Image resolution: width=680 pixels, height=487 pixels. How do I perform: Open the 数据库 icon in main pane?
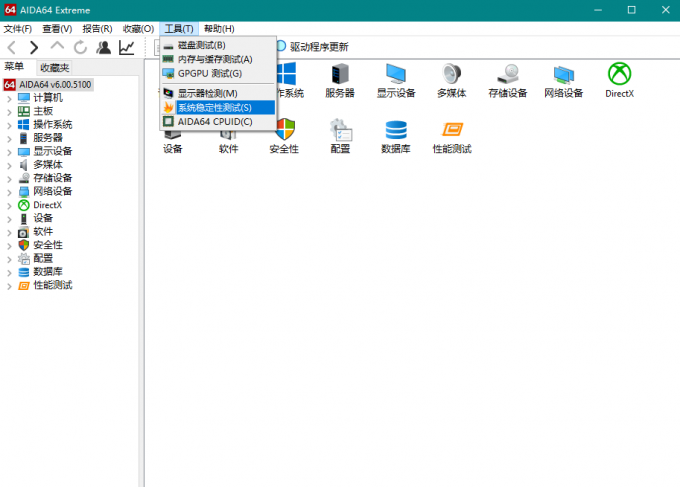click(396, 130)
